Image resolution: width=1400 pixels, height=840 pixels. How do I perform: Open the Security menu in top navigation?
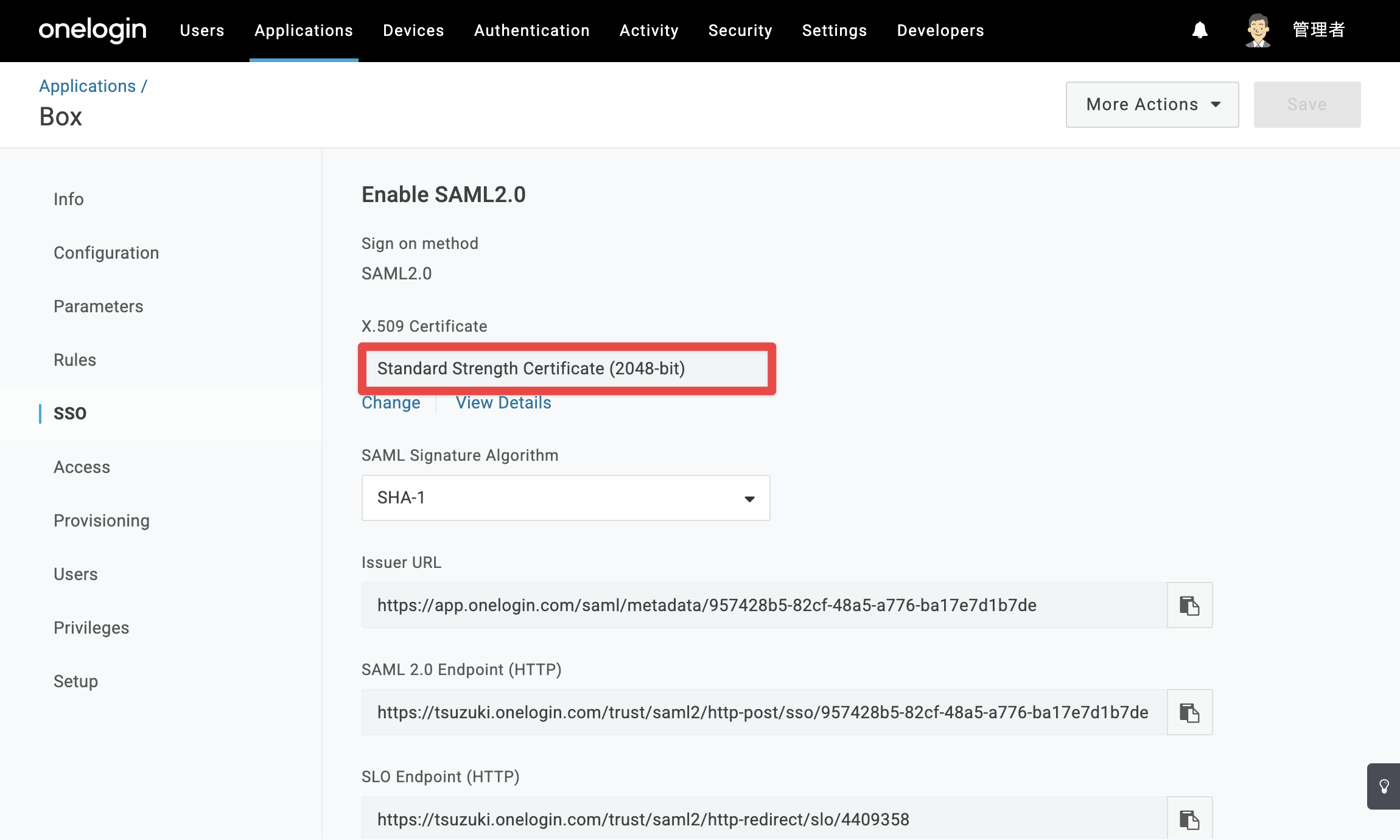click(740, 30)
